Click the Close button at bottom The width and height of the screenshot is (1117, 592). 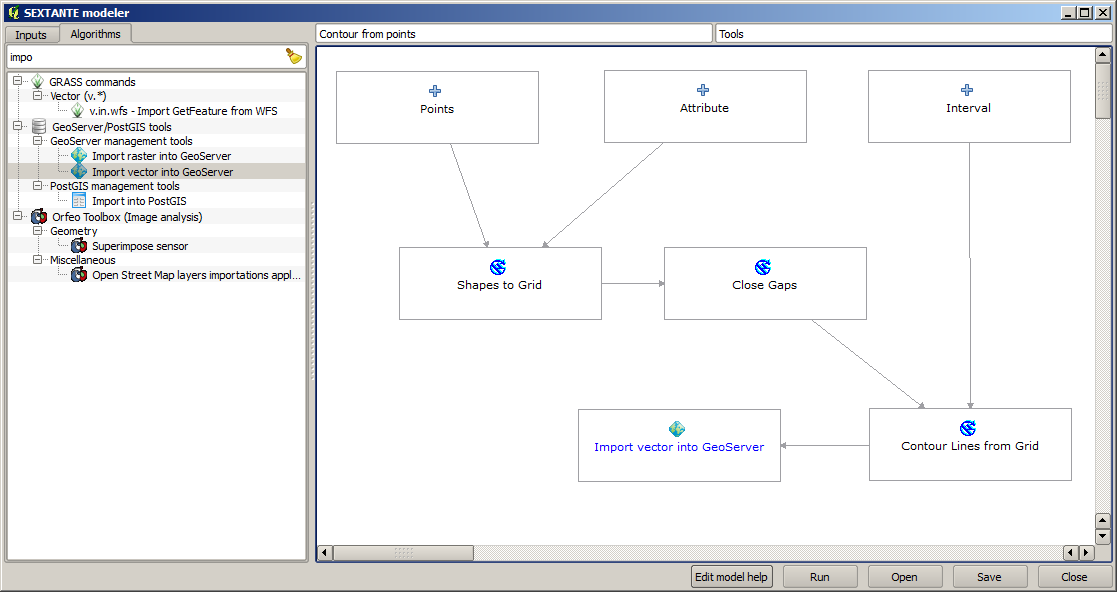pos(1074,577)
